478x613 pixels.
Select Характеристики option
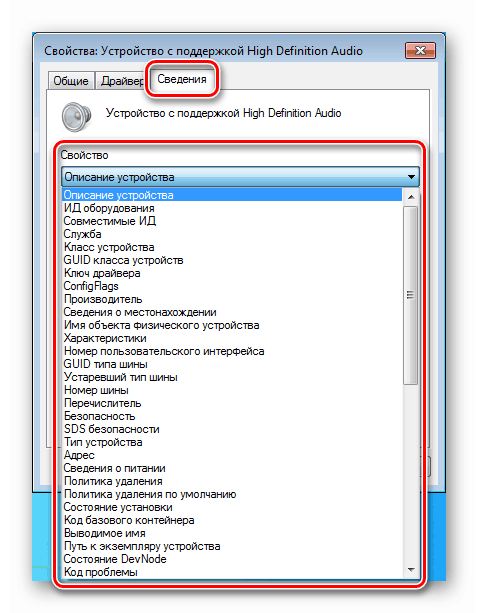click(232, 338)
